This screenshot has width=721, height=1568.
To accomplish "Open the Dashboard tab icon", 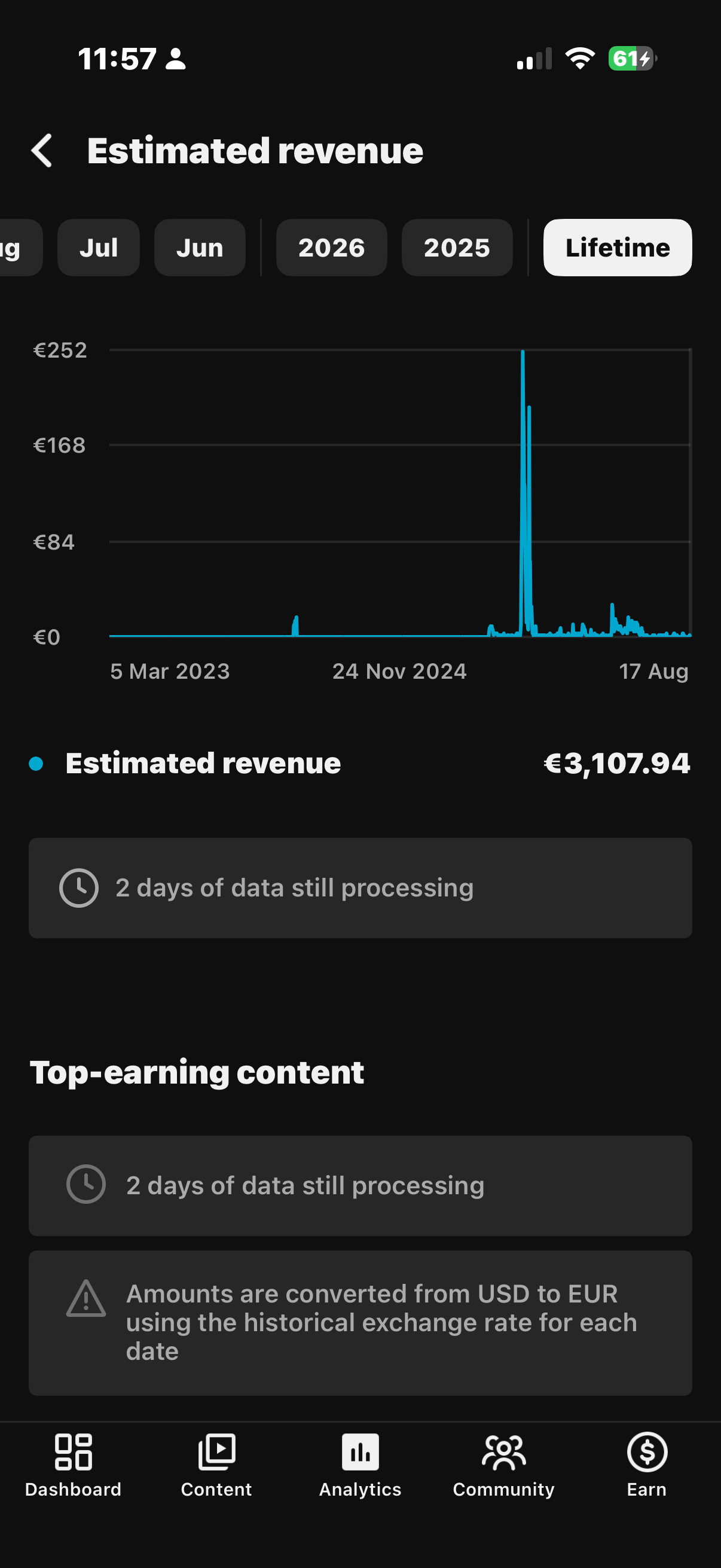I will pos(73,1452).
